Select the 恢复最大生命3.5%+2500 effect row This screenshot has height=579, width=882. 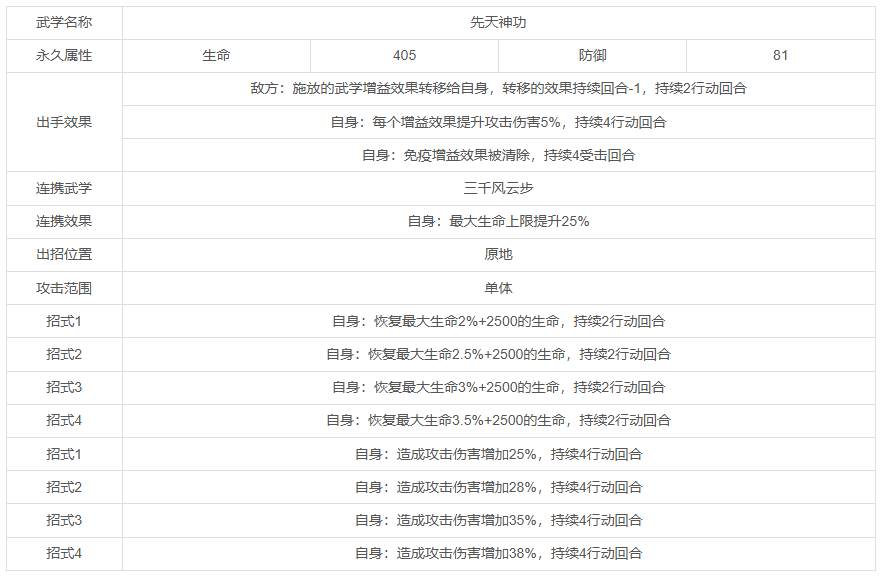pyautogui.click(x=498, y=420)
